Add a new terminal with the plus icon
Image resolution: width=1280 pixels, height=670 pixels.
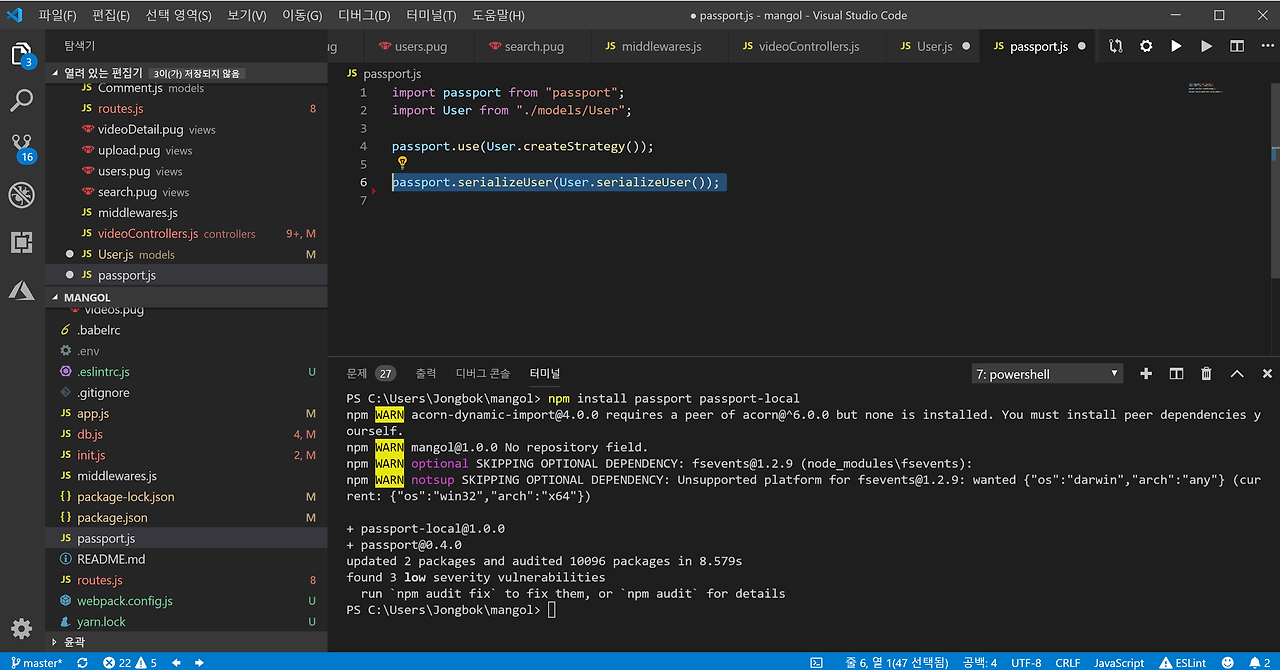point(1146,374)
